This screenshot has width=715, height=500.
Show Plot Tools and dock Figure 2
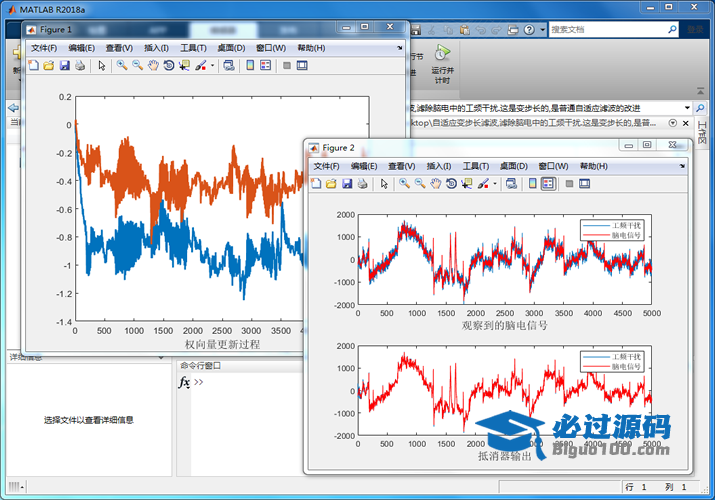(585, 184)
